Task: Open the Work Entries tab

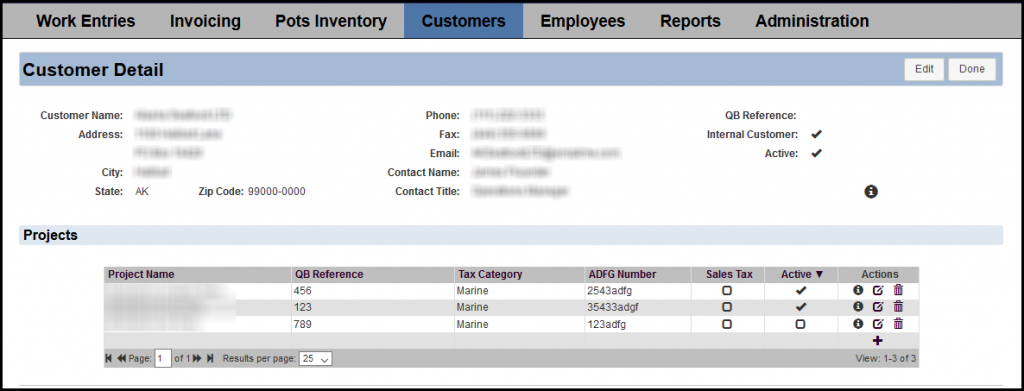Action: click(86, 21)
